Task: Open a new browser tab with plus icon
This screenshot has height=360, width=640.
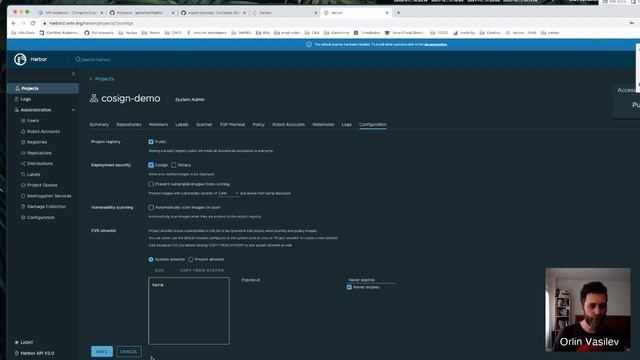Action: (x=398, y=13)
